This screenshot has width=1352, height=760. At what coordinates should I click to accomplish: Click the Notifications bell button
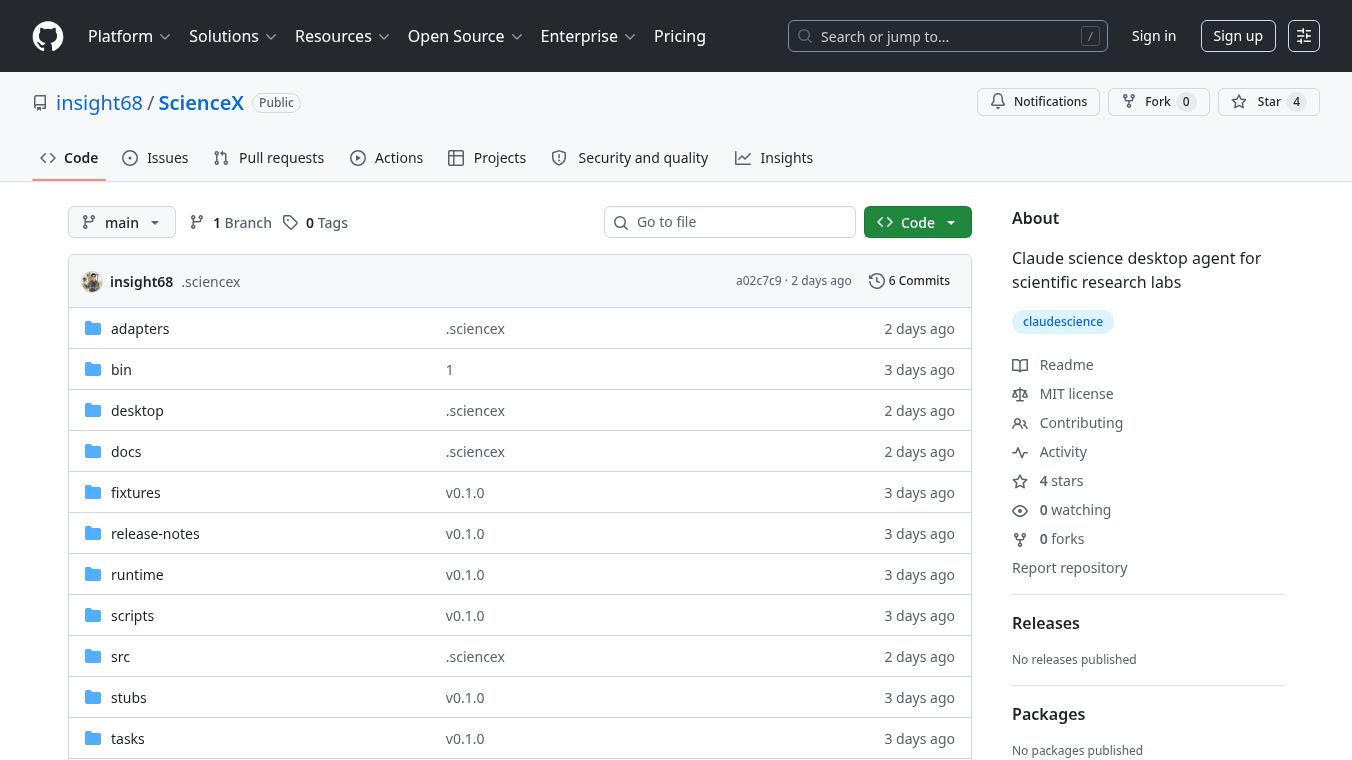coord(1039,102)
